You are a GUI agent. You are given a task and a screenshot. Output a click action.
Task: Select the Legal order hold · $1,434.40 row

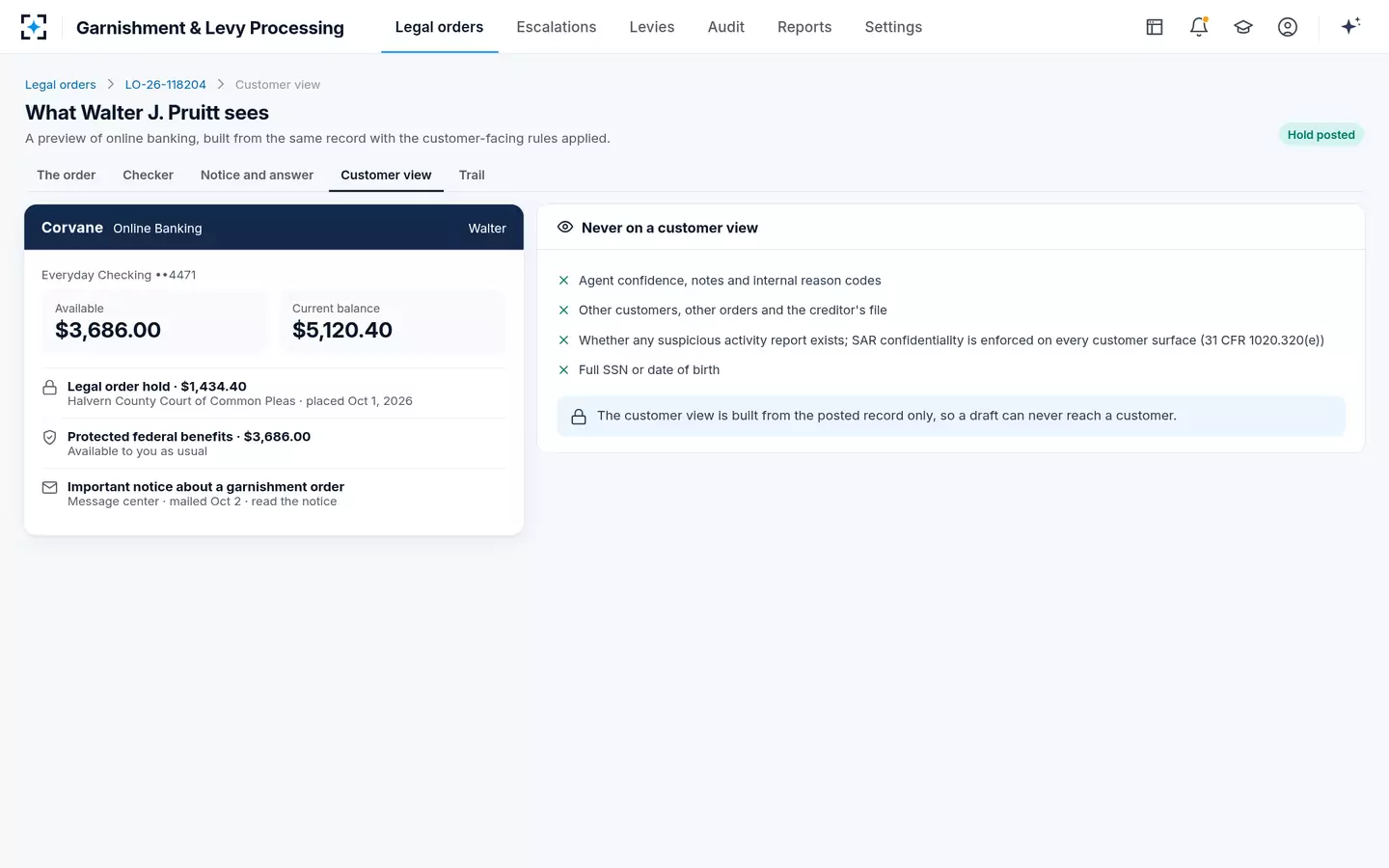[x=274, y=393]
